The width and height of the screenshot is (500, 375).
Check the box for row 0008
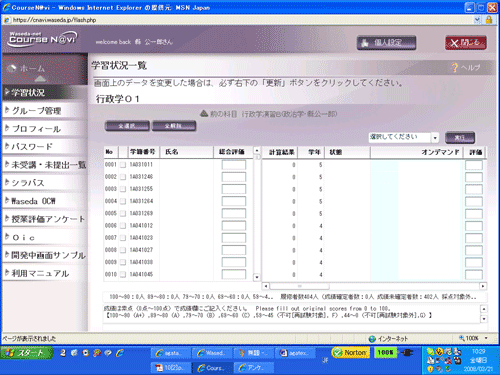[x=123, y=250]
